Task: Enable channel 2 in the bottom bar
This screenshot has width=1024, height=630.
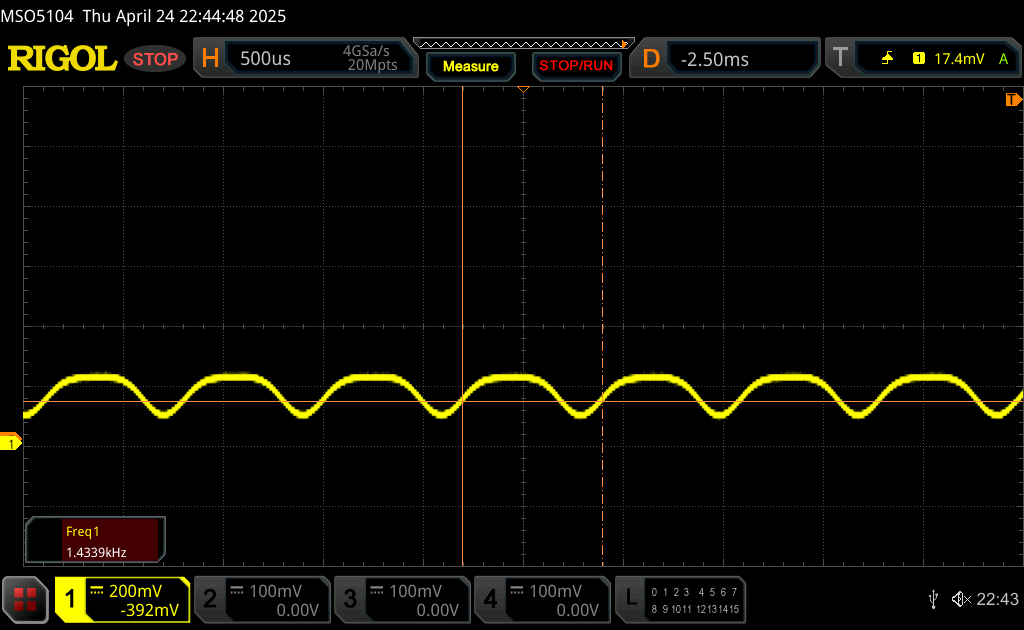Action: 261,599
